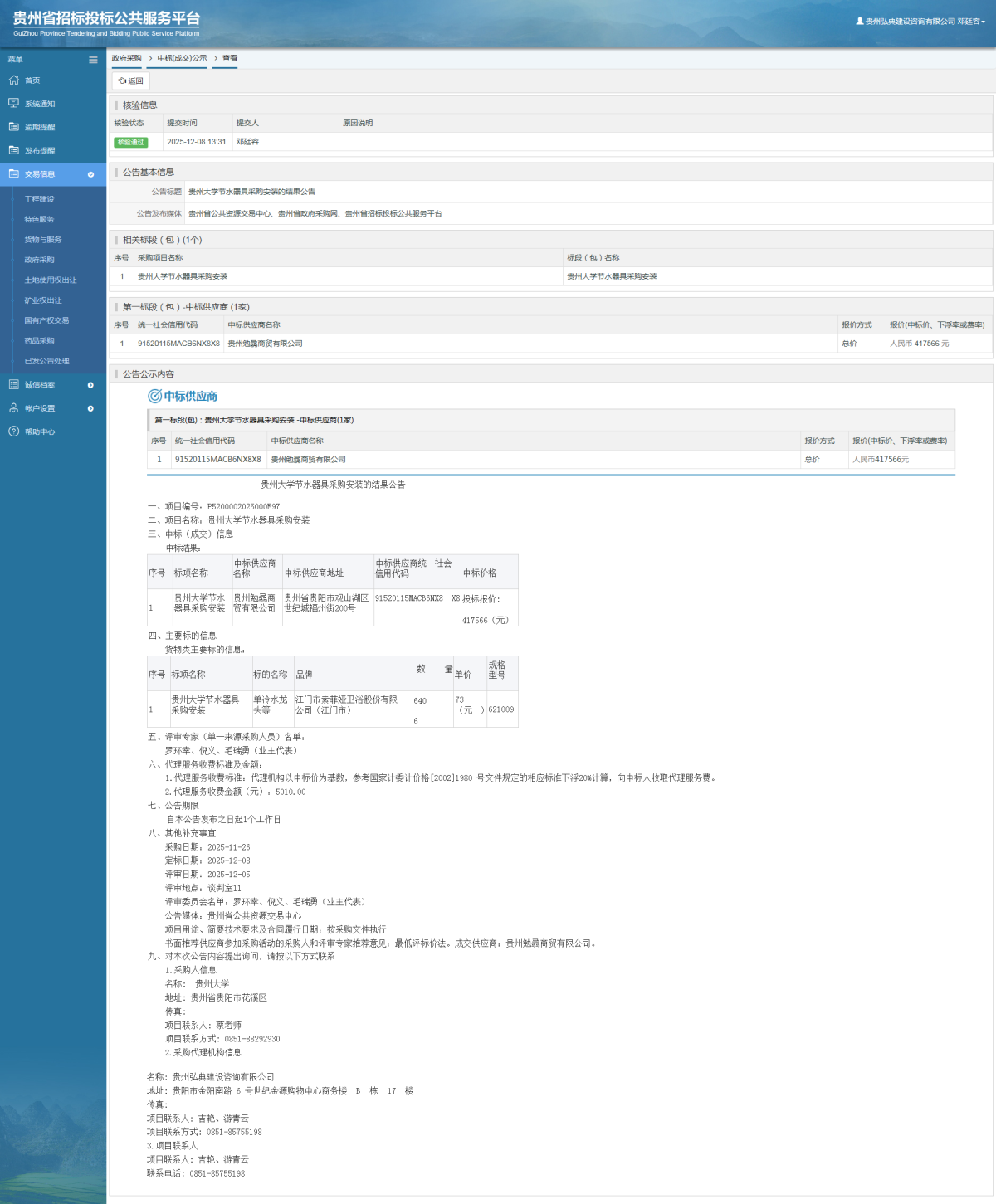Click the 返回 back button
This screenshot has width=996, height=1204.
[x=130, y=80]
